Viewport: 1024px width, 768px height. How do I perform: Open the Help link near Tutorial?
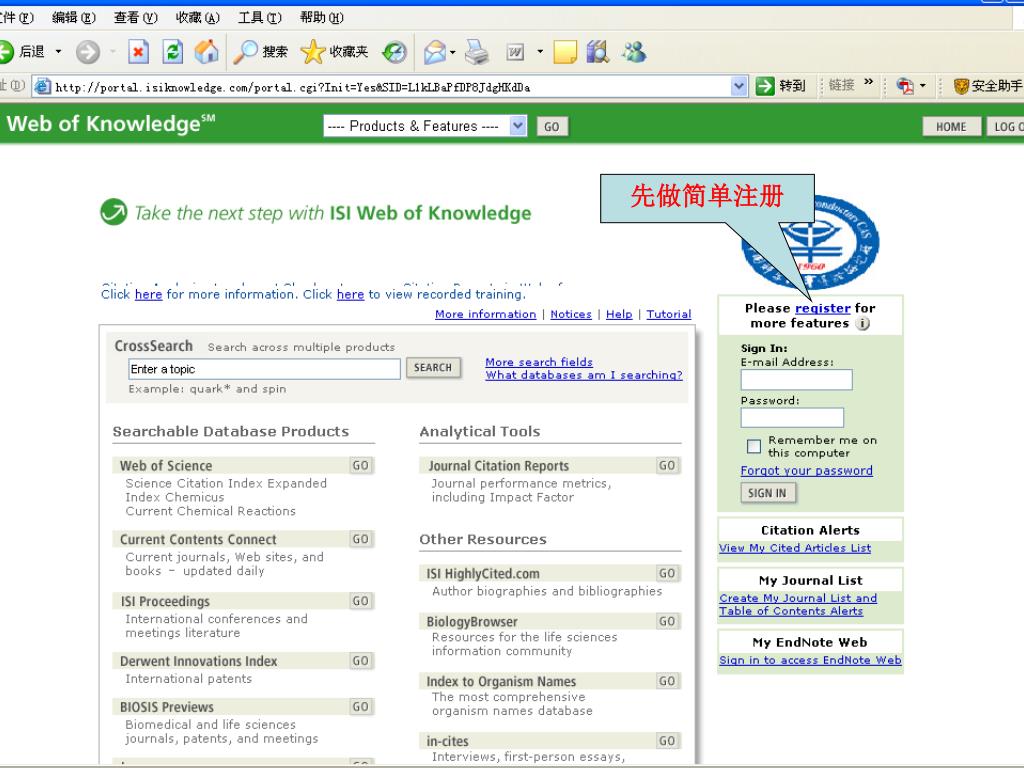point(619,314)
